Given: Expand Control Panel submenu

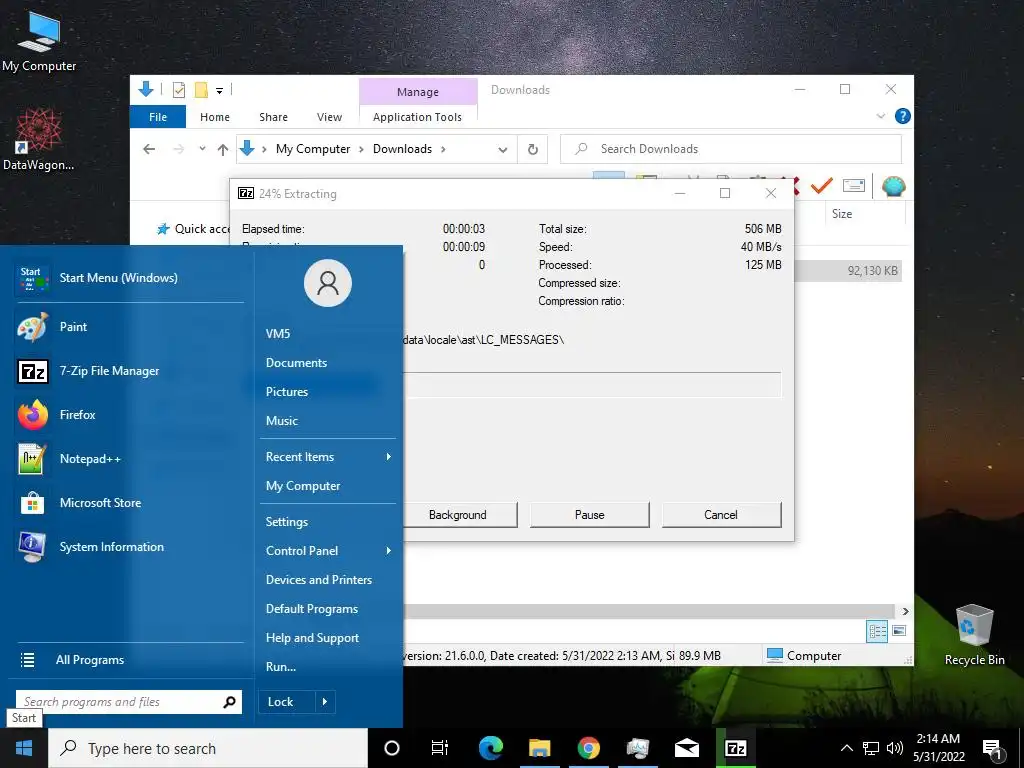Looking at the screenshot, I should pyautogui.click(x=389, y=551).
